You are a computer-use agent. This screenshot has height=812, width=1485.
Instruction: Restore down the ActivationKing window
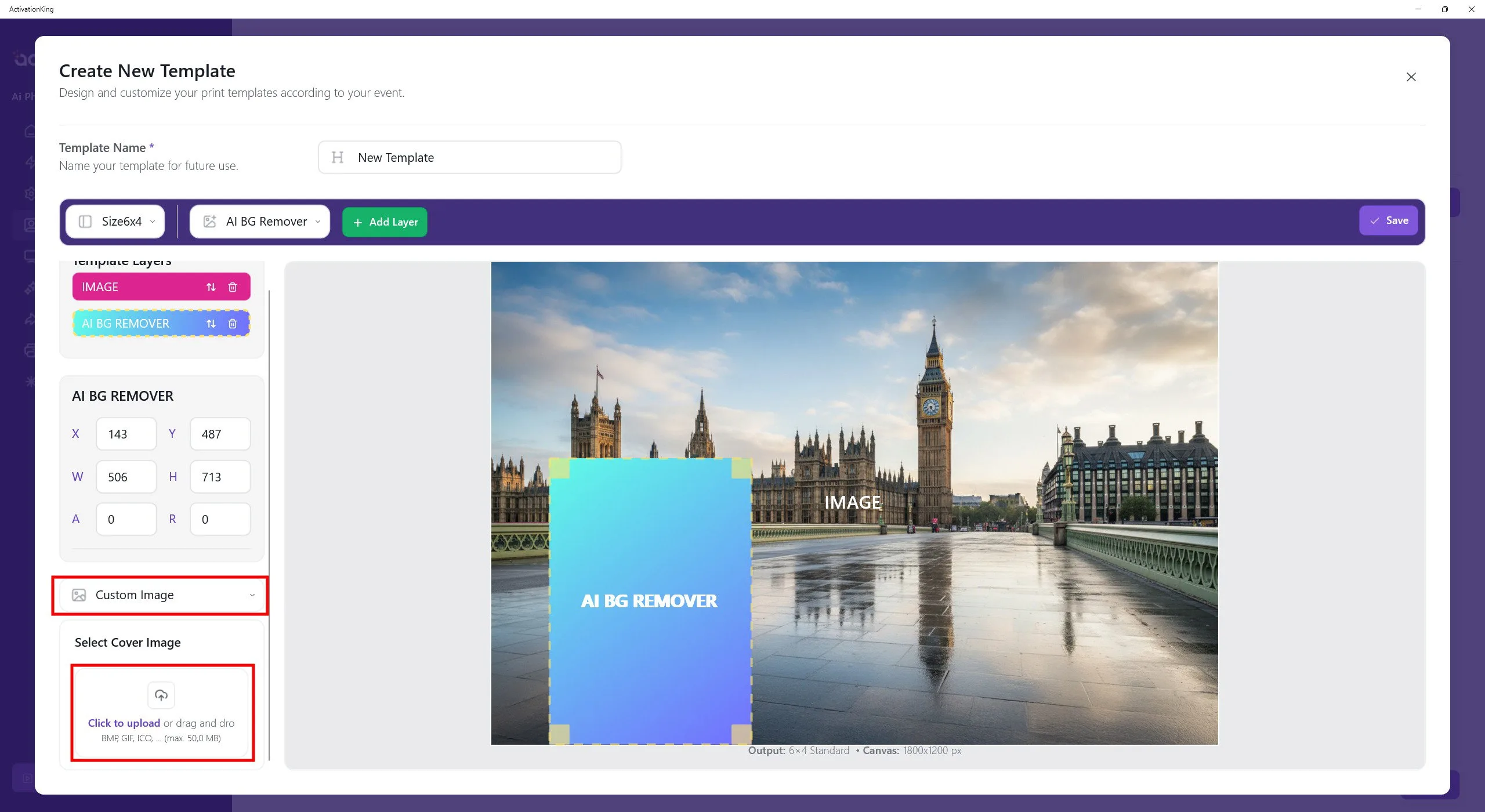click(x=1444, y=9)
